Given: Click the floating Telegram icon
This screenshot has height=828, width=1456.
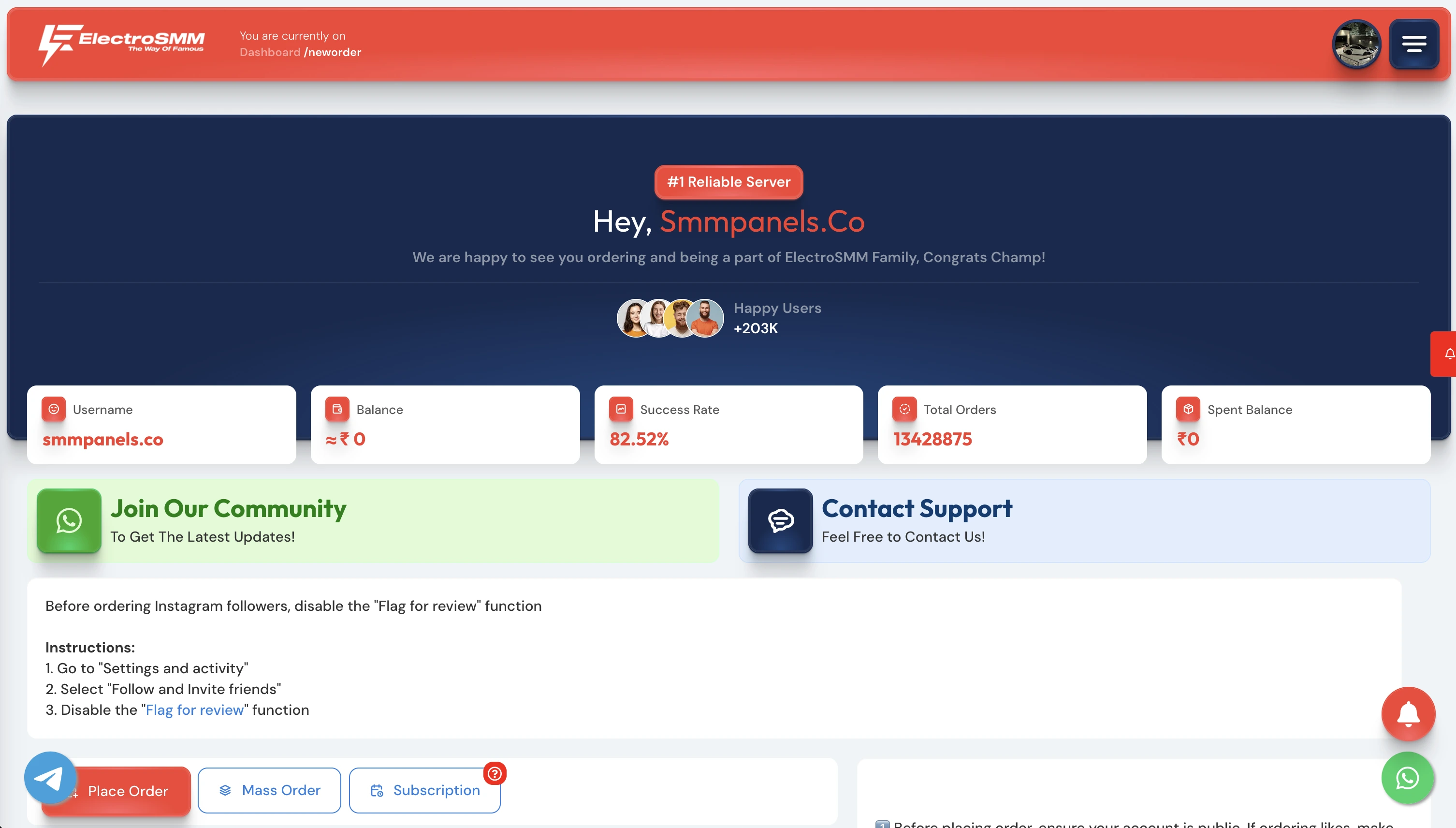Looking at the screenshot, I should point(50,777).
